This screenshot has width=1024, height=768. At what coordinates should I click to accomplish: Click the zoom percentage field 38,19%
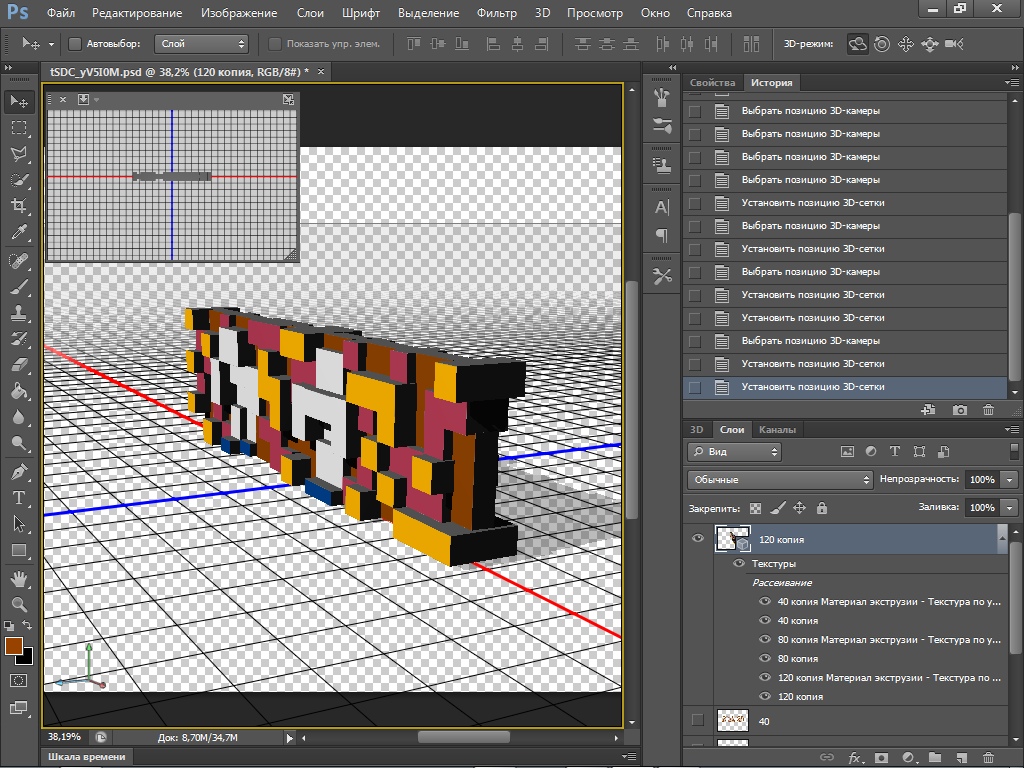click(64, 737)
